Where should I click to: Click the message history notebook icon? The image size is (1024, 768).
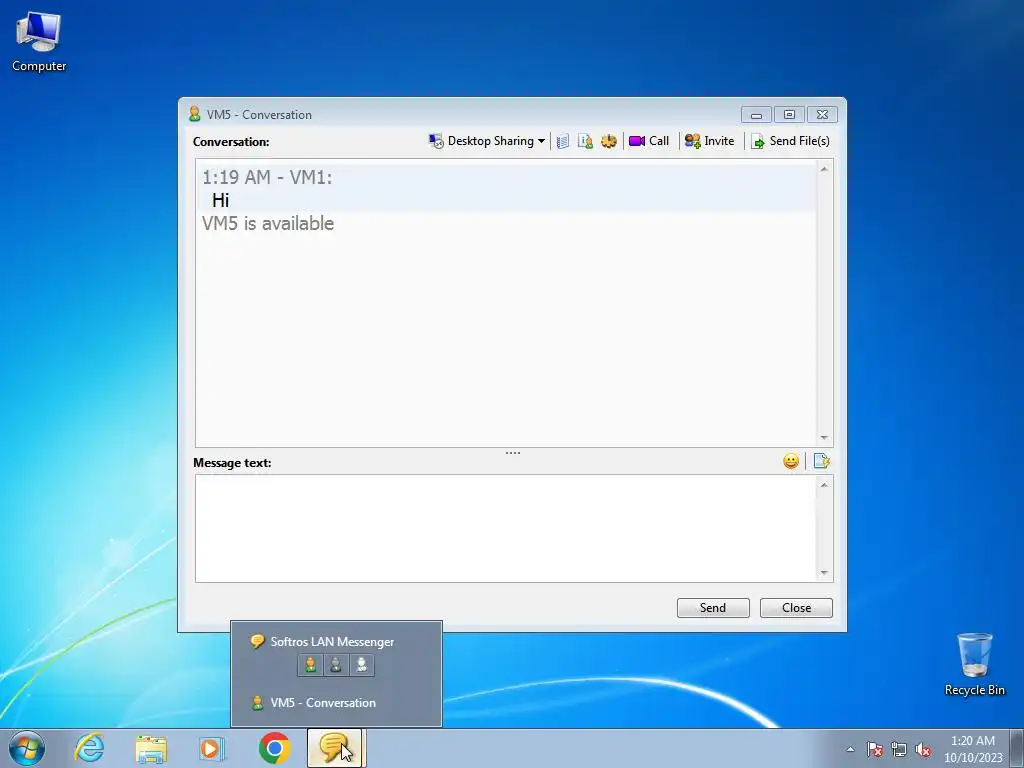pos(563,141)
